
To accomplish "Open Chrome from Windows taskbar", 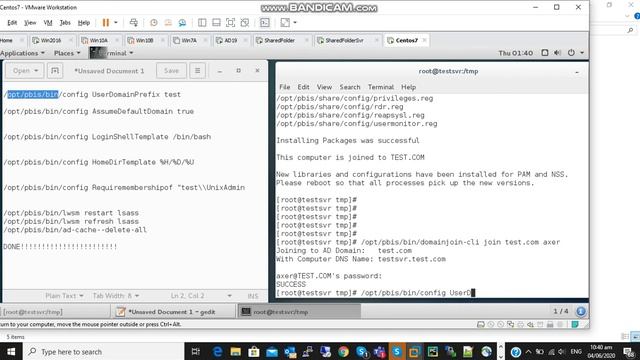I will click(343, 351).
